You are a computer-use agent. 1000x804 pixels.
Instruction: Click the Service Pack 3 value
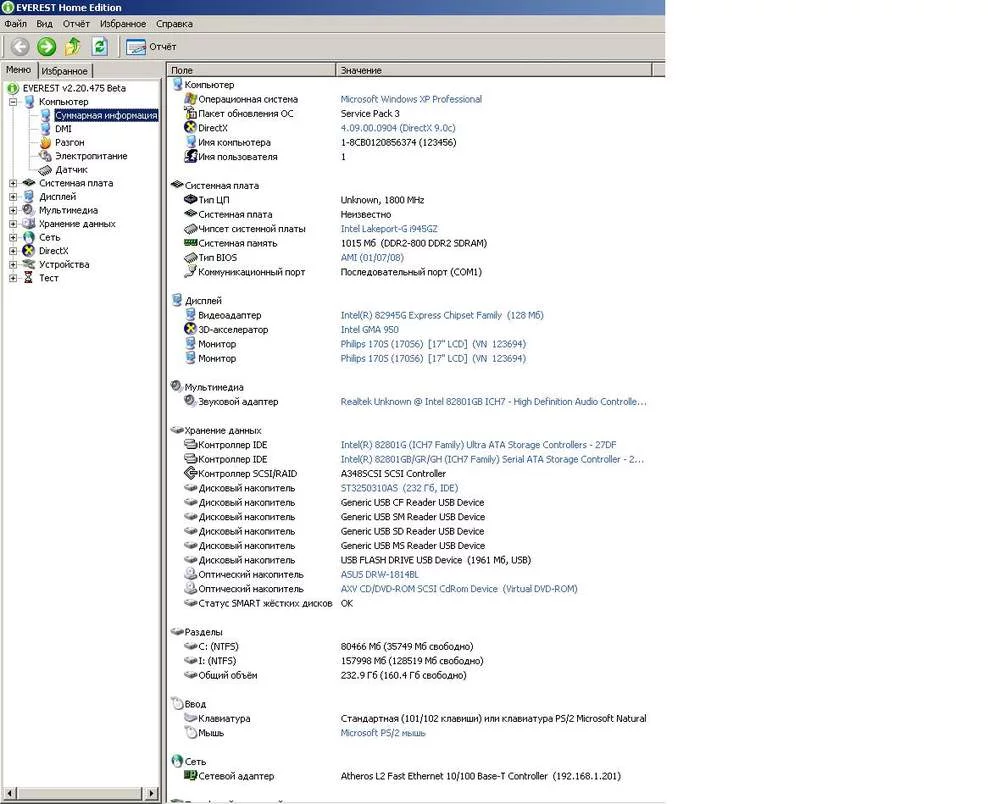click(370, 113)
